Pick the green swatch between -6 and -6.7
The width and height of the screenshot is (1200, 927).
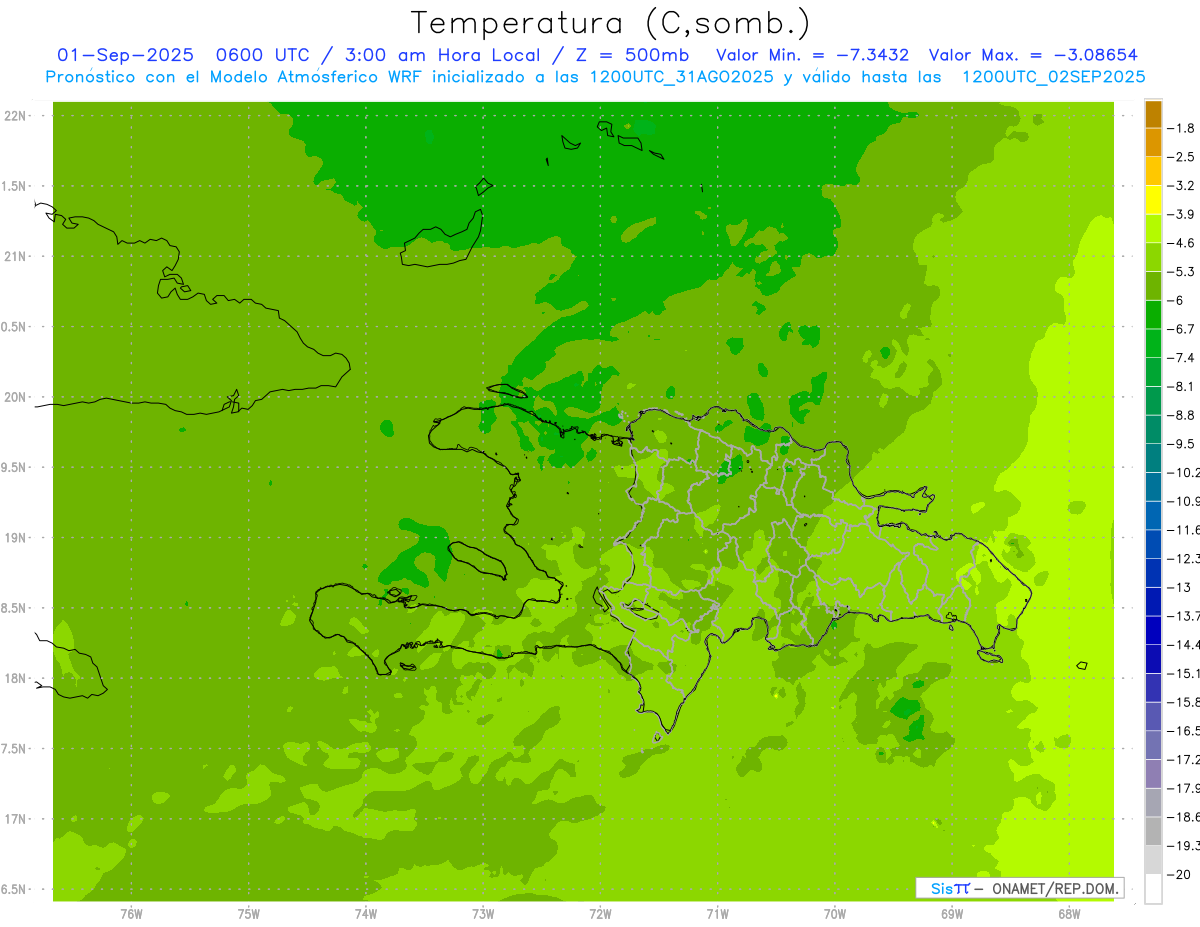[1154, 315]
